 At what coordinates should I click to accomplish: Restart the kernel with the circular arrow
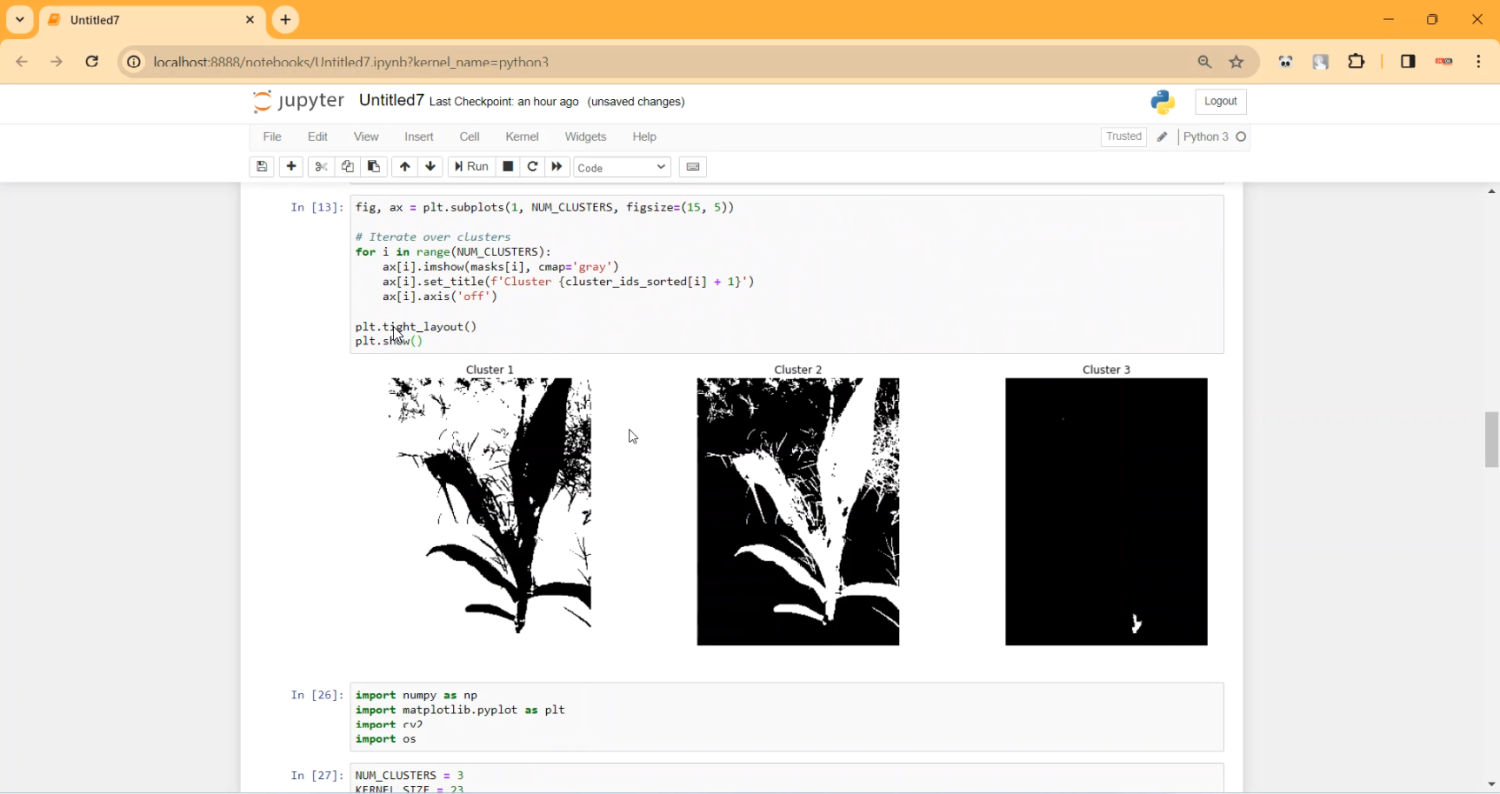[x=533, y=167]
